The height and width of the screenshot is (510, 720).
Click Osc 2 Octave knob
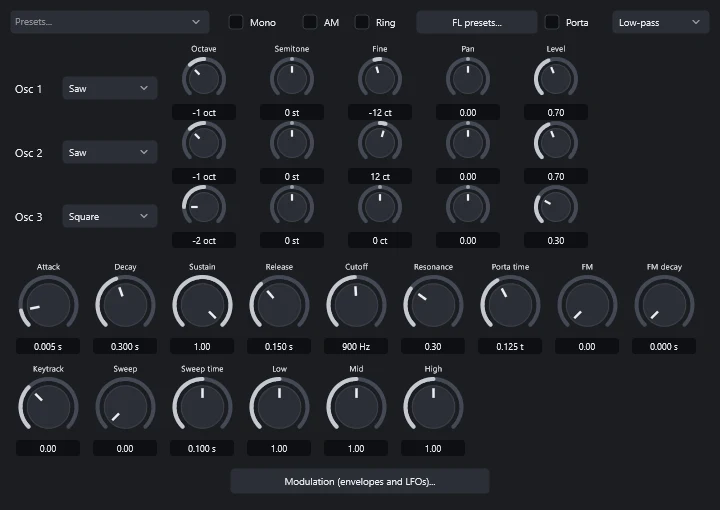204,143
